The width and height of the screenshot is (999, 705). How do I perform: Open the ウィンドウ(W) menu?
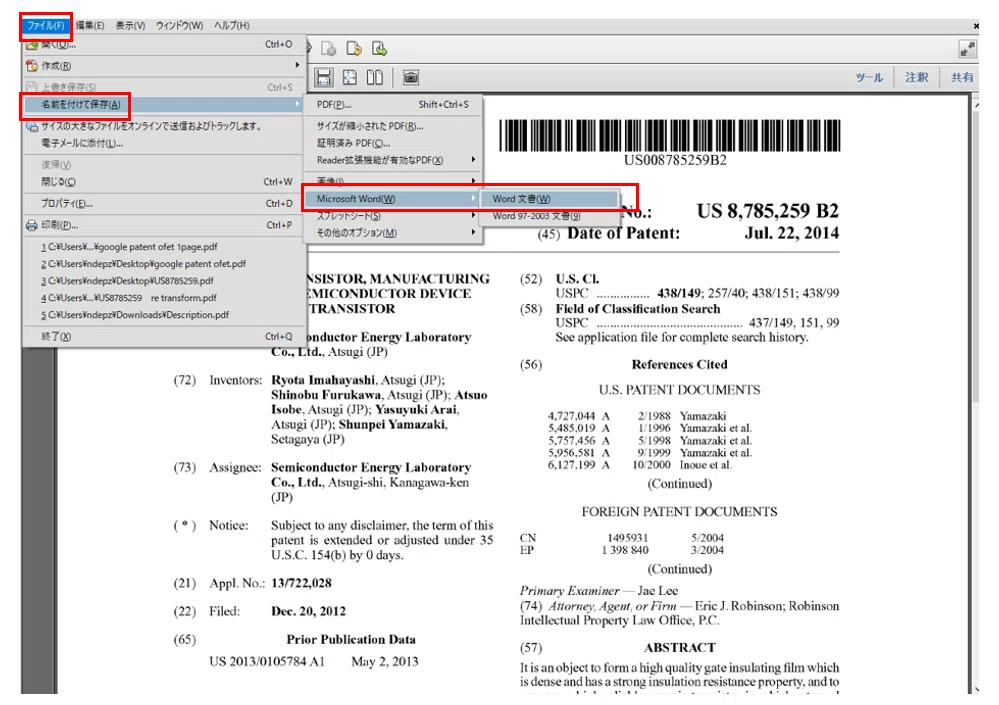180,25
